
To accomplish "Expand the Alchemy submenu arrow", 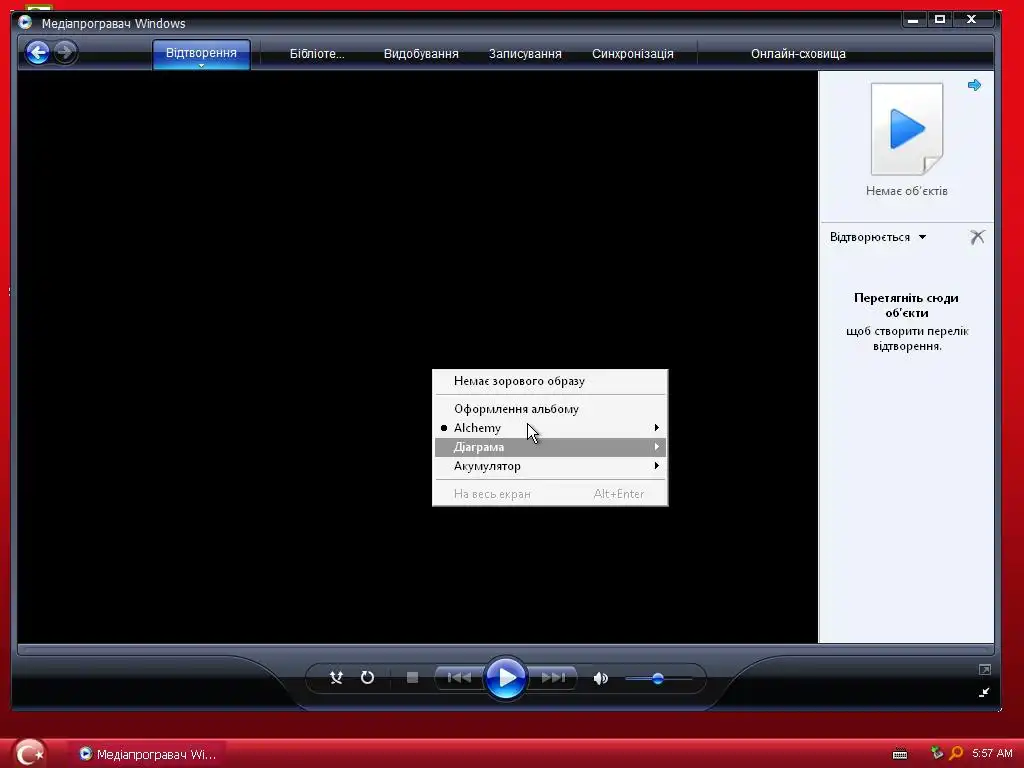I will pyautogui.click(x=656, y=428).
